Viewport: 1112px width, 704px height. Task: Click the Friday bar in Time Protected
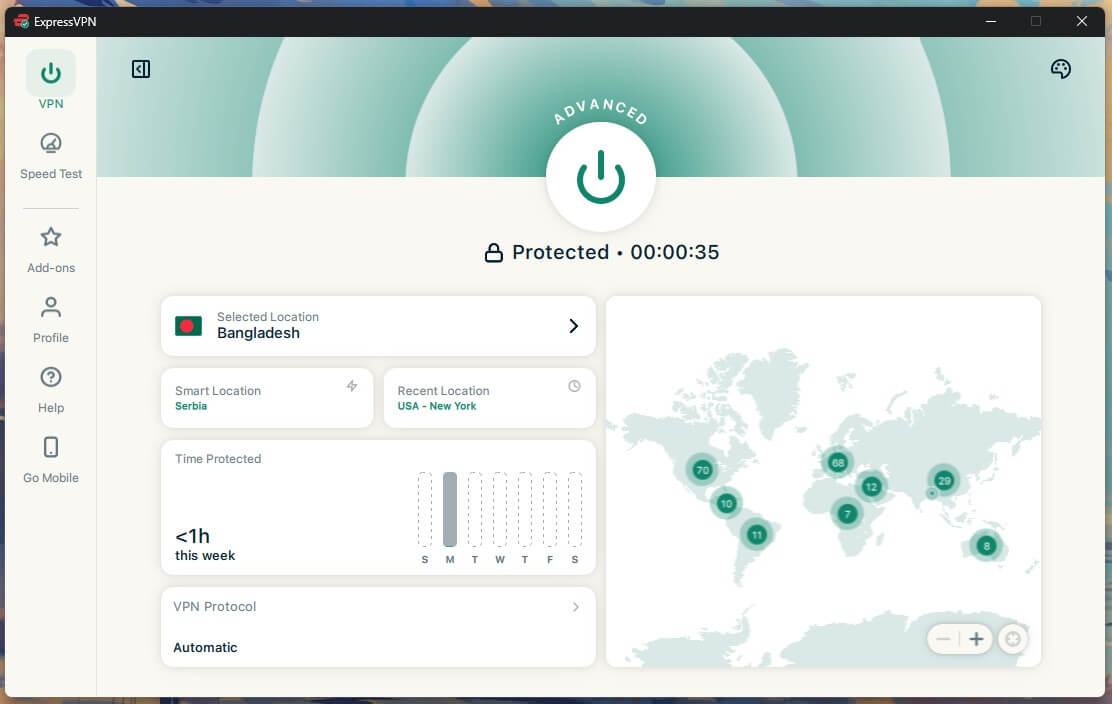click(550, 509)
